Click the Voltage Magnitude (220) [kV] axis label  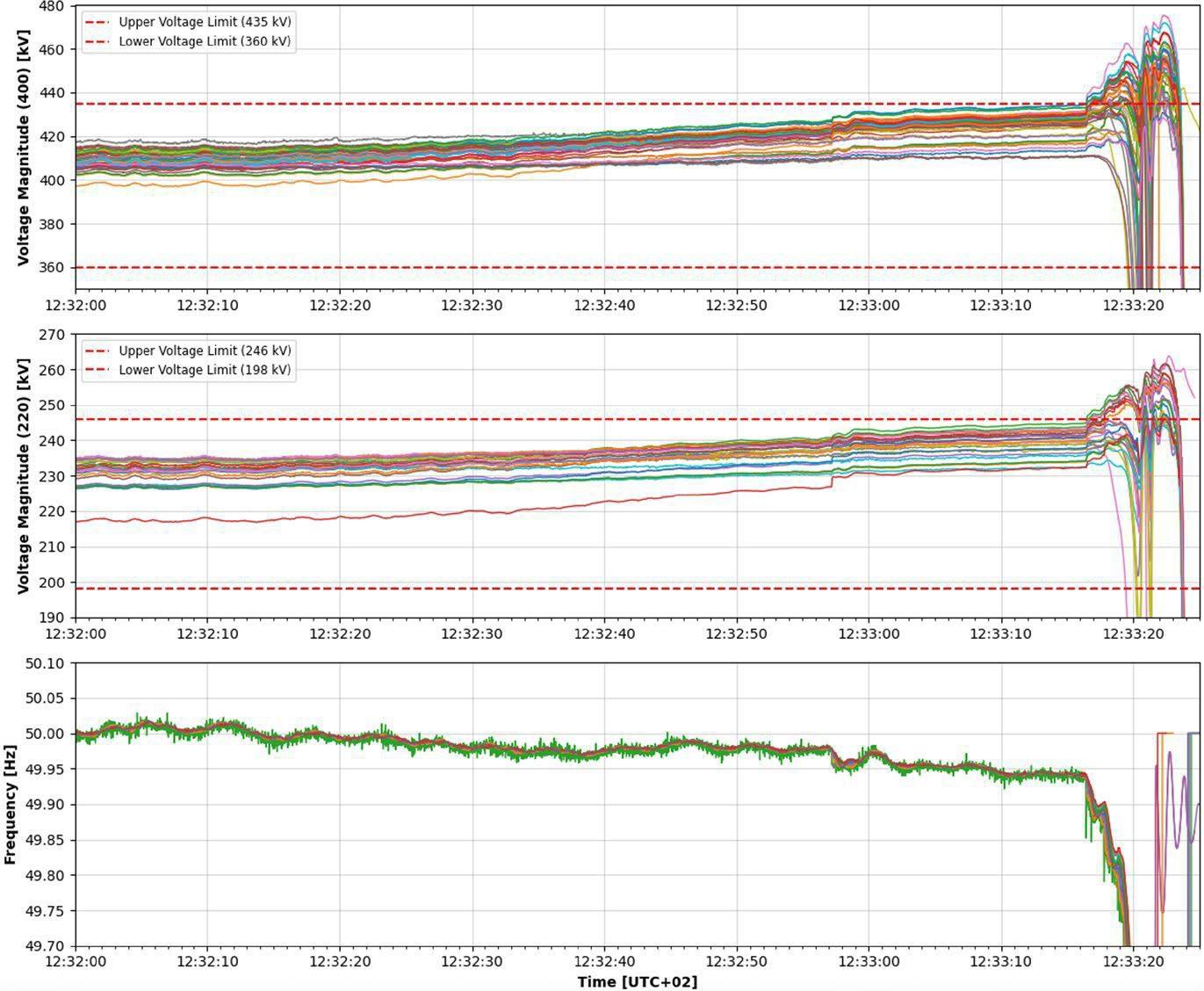click(24, 476)
